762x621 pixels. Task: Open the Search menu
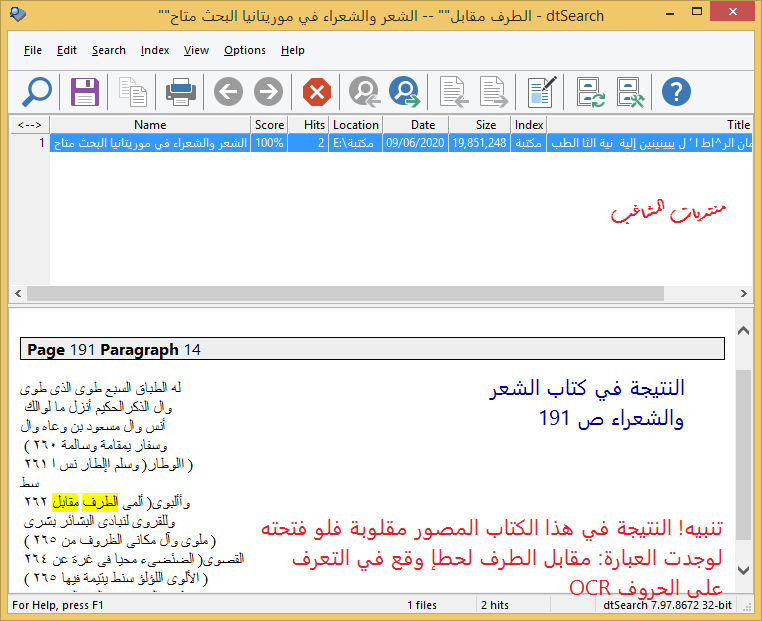[x=108, y=50]
